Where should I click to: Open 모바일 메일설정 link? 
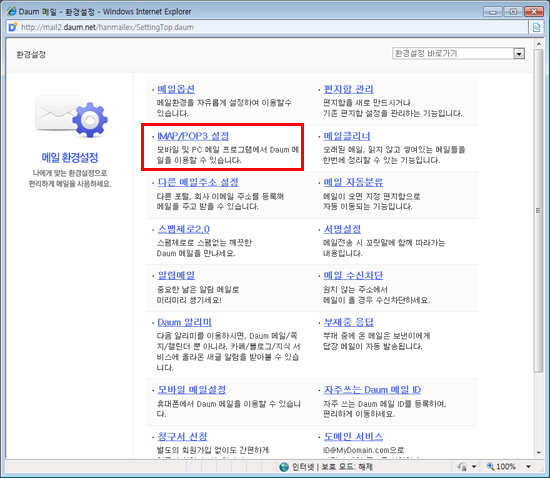[192, 390]
